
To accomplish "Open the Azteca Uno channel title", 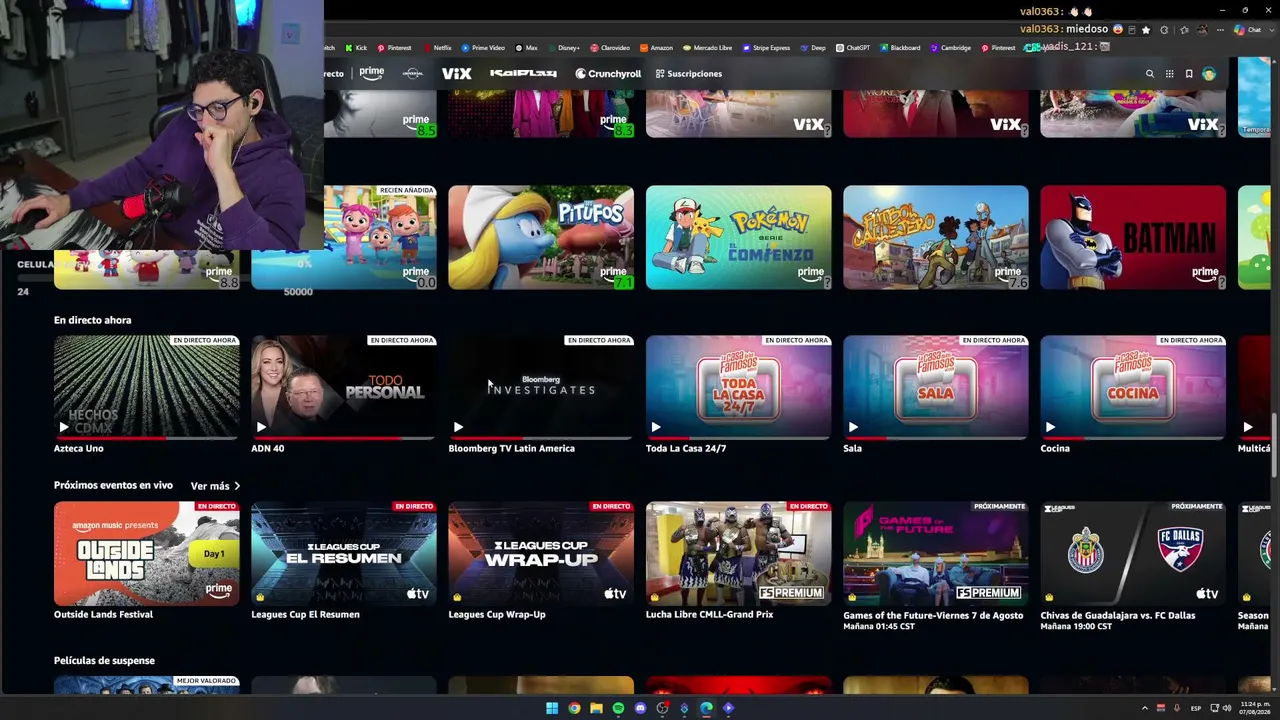I will click(x=79, y=448).
